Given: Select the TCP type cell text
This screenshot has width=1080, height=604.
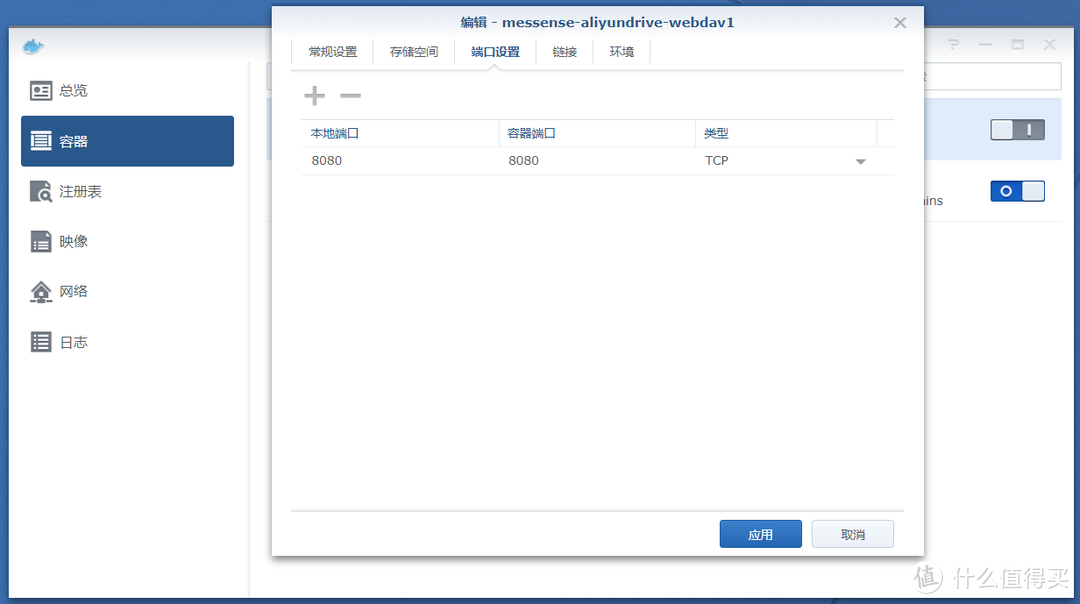Looking at the screenshot, I should [716, 160].
